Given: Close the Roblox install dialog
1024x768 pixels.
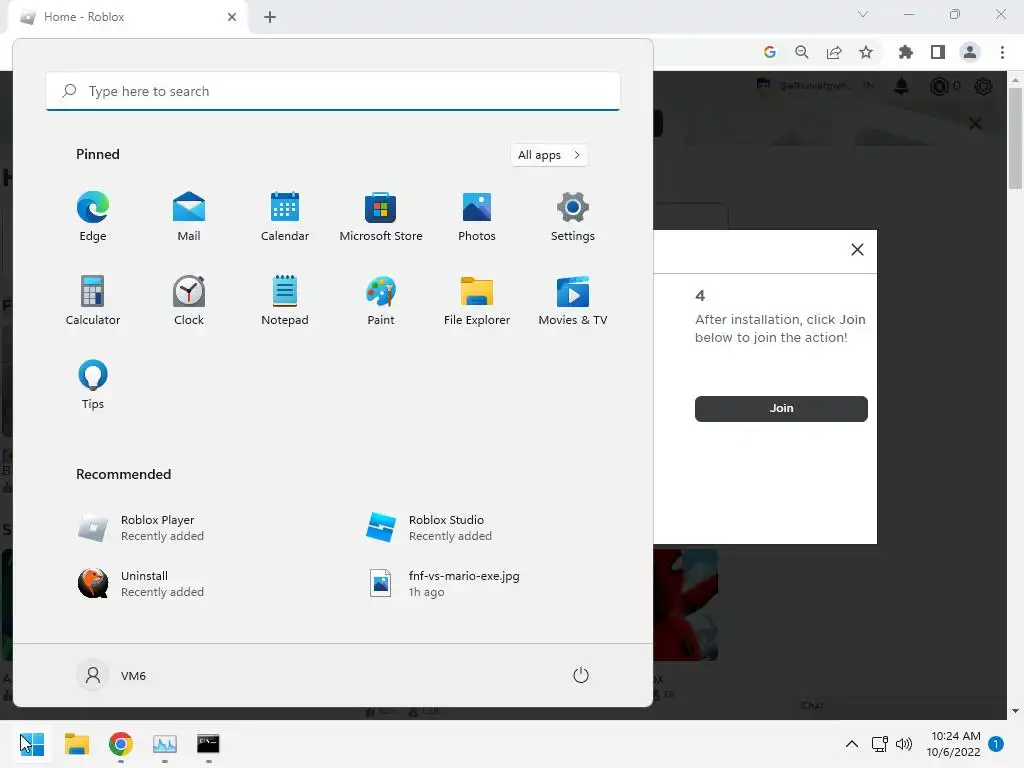Looking at the screenshot, I should pos(857,249).
